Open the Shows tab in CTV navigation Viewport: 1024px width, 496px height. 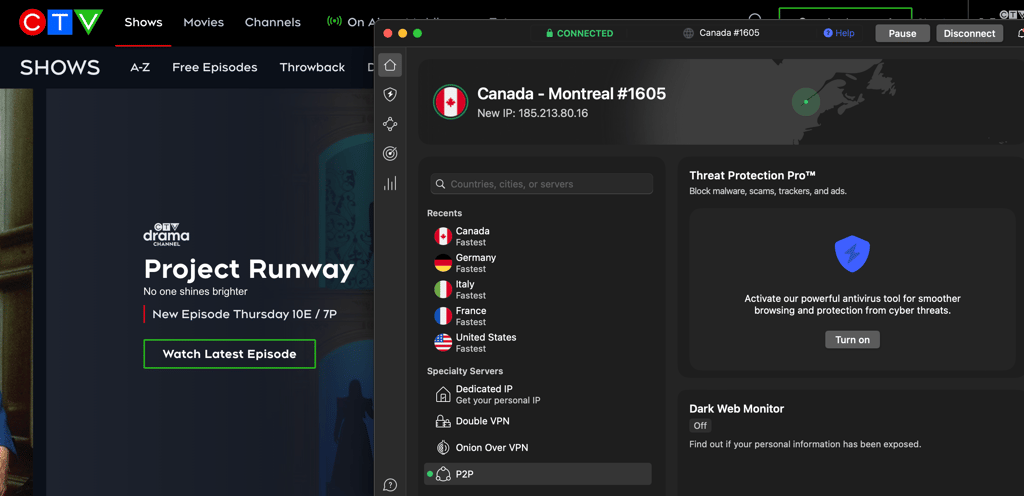point(143,22)
